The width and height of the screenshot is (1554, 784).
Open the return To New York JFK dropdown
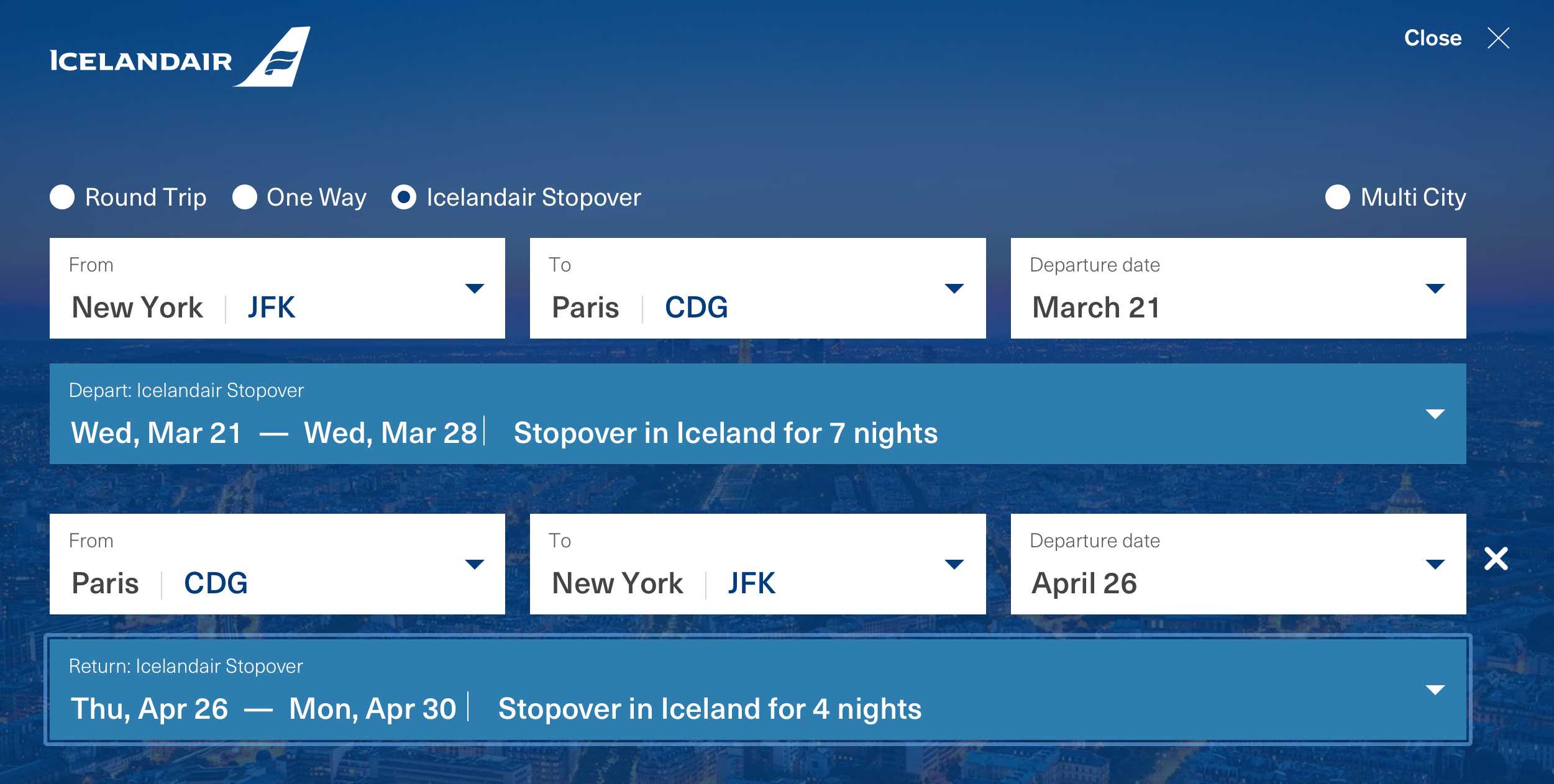(757, 564)
